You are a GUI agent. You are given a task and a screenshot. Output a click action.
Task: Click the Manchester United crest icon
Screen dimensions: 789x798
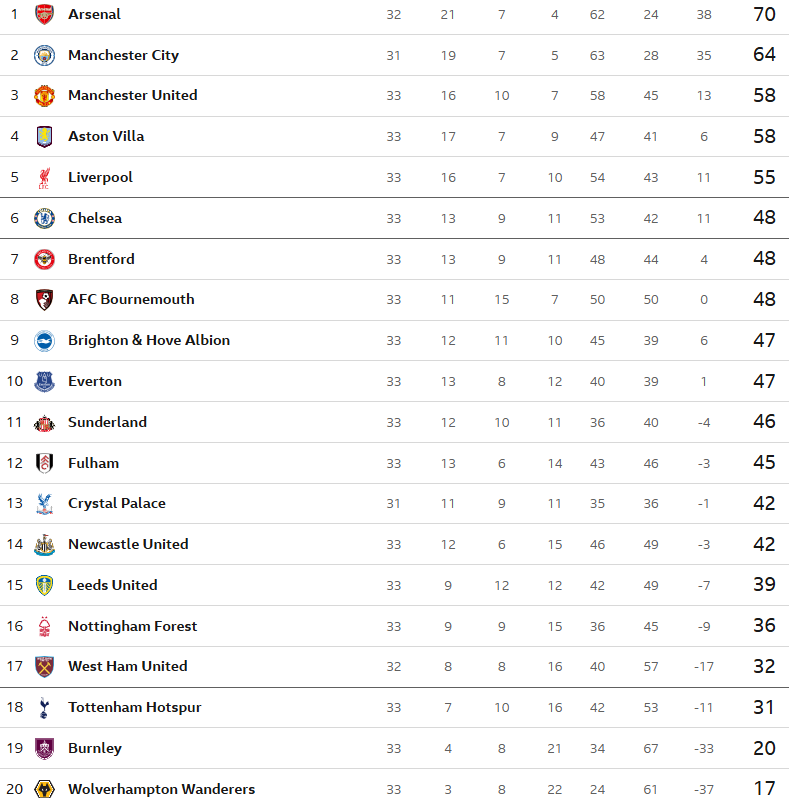click(44, 96)
